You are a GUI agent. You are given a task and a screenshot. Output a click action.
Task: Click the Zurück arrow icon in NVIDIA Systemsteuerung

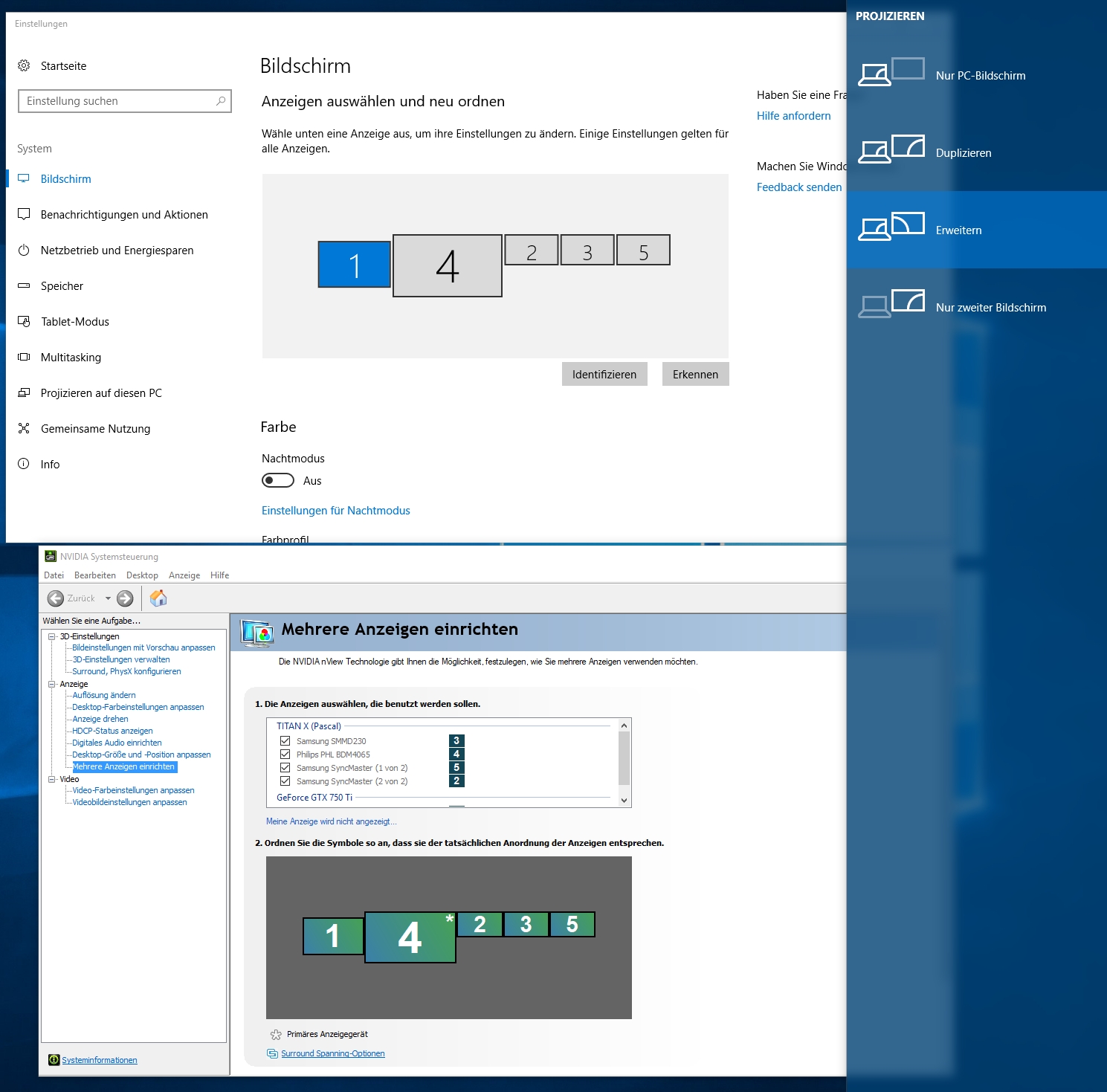click(57, 598)
